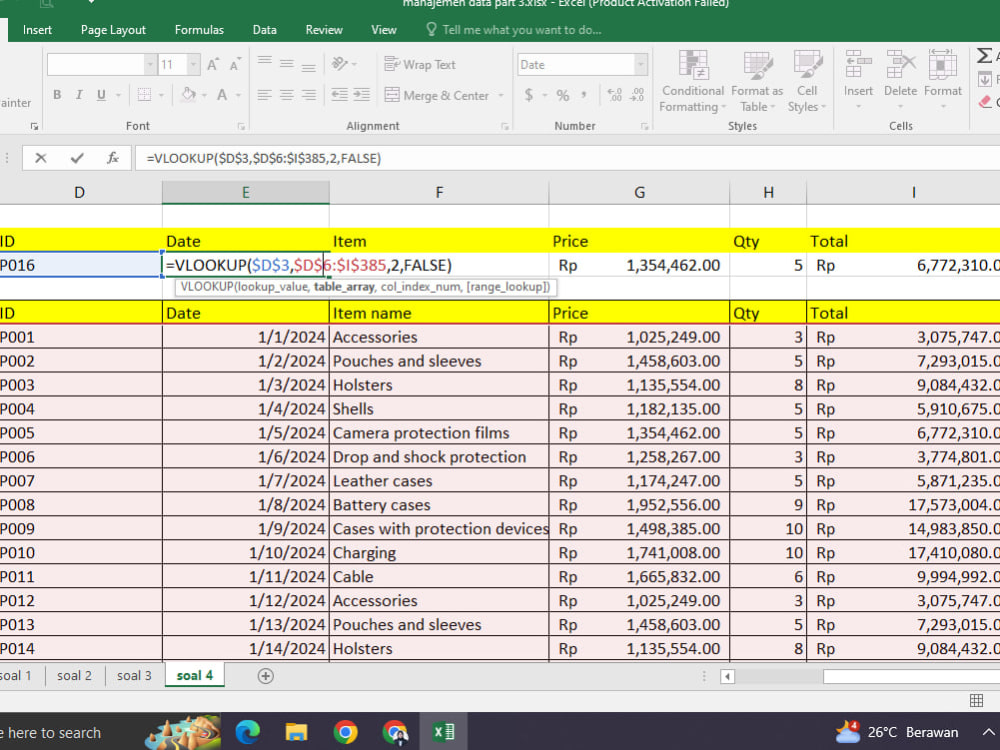Align text left

(265, 95)
